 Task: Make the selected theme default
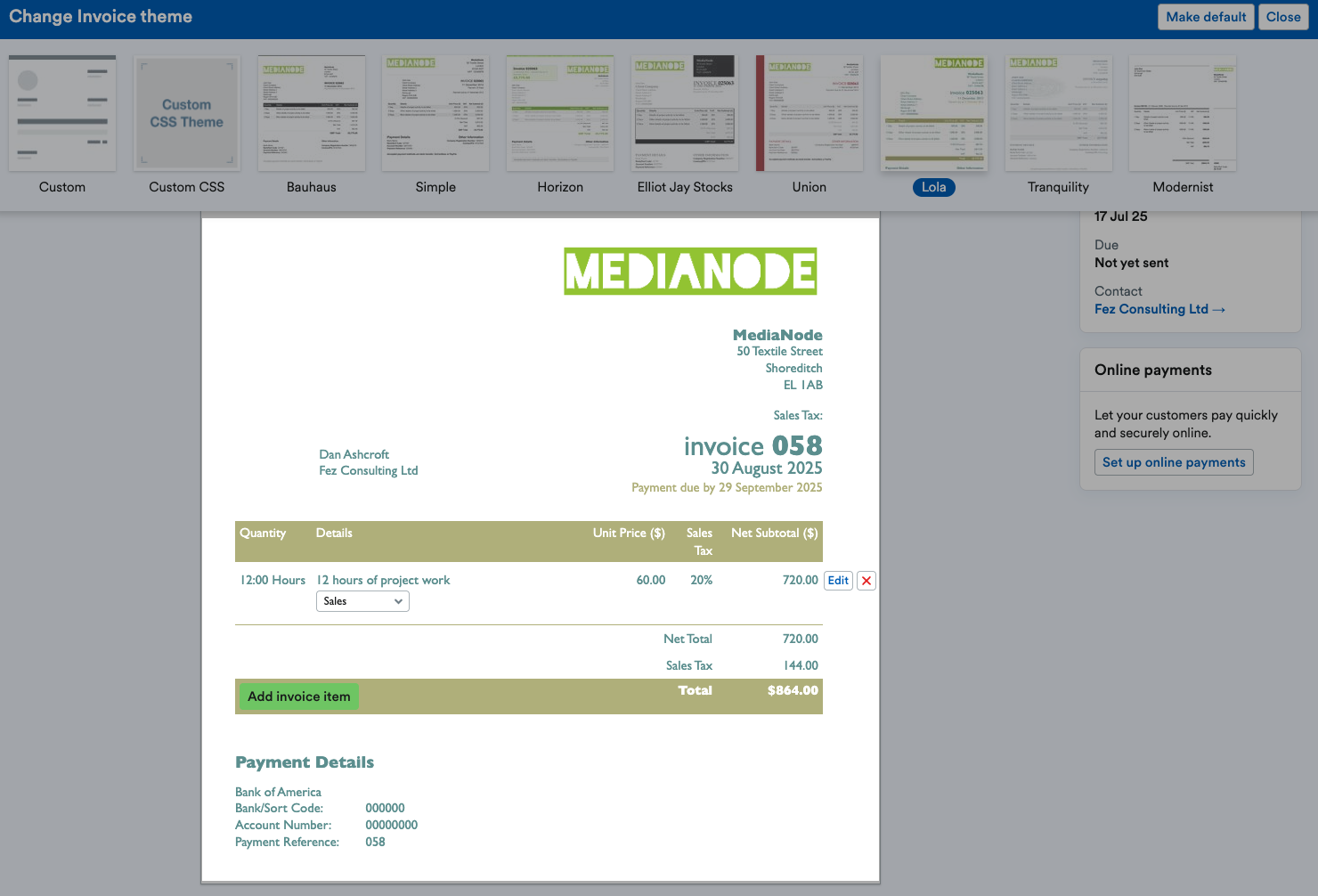(x=1206, y=17)
